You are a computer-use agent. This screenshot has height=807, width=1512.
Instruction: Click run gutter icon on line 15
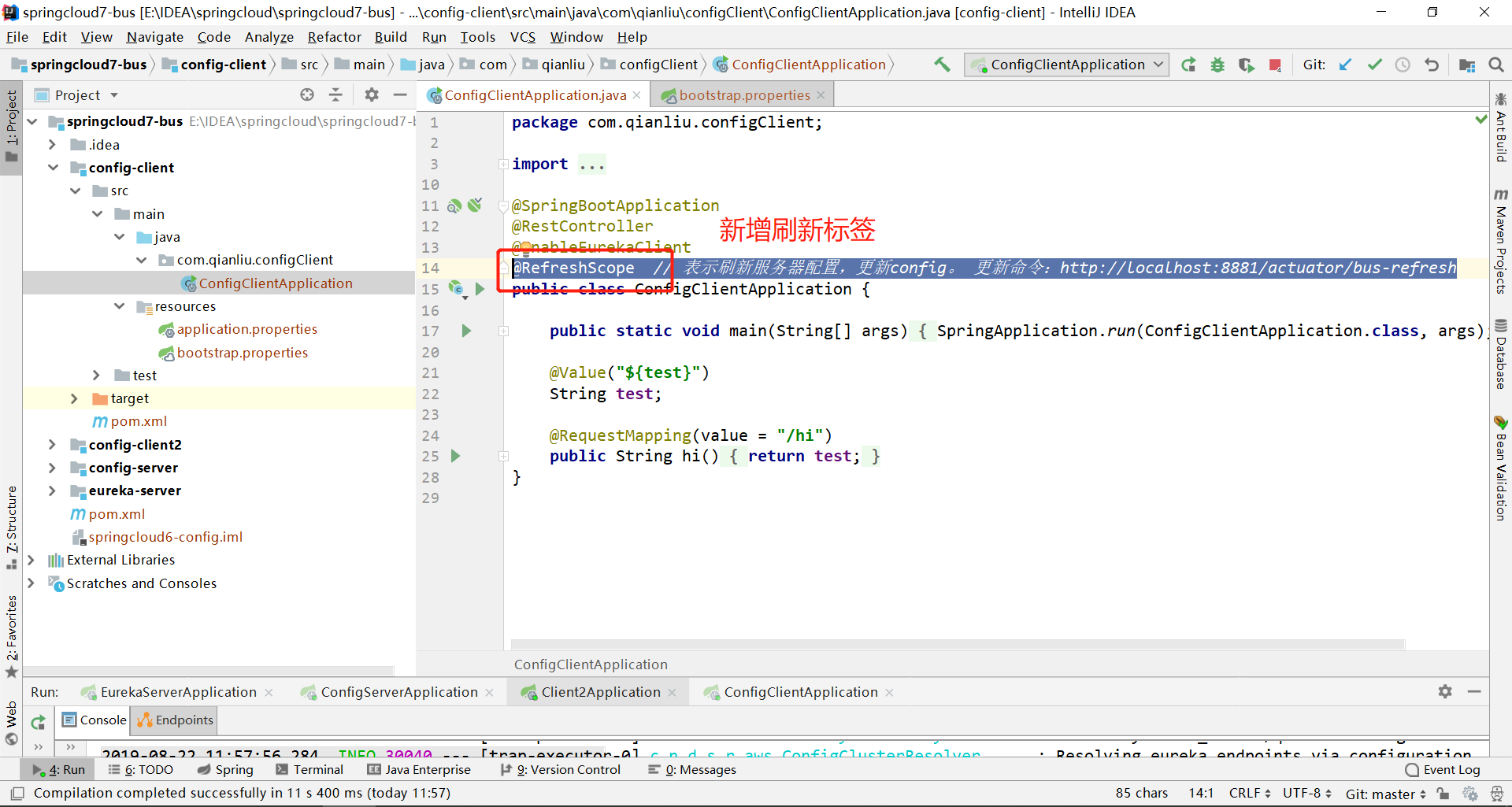click(x=480, y=289)
